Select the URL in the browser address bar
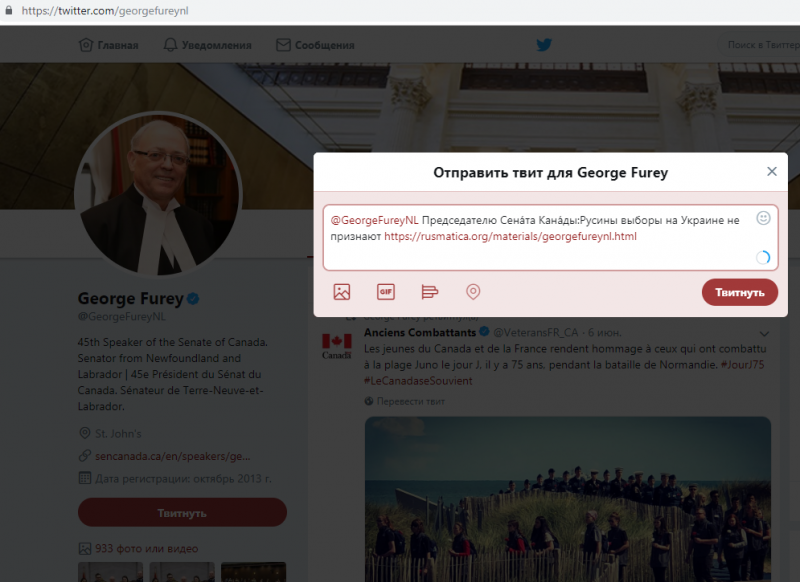The height and width of the screenshot is (582, 800). 105,11
